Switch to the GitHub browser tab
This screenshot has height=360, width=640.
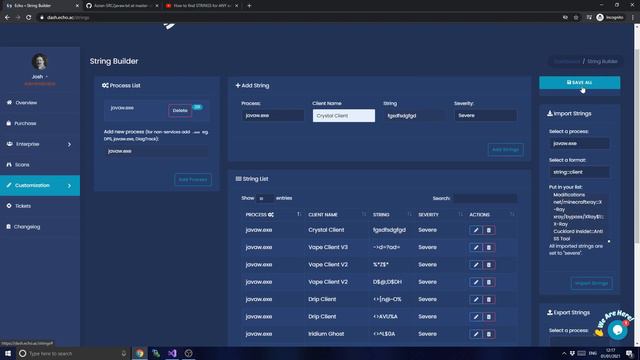(x=122, y=6)
